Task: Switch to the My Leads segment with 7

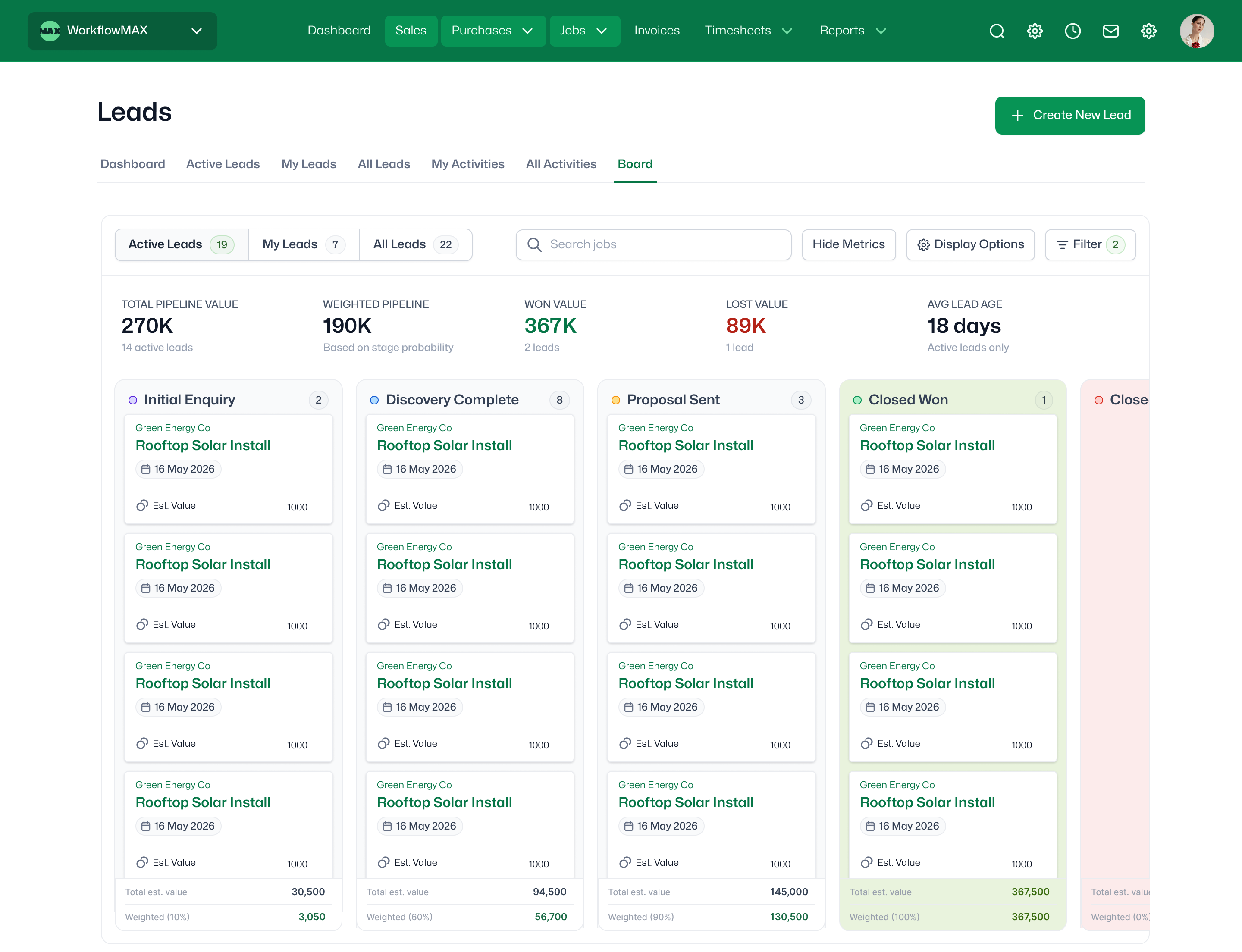Action: tap(304, 245)
